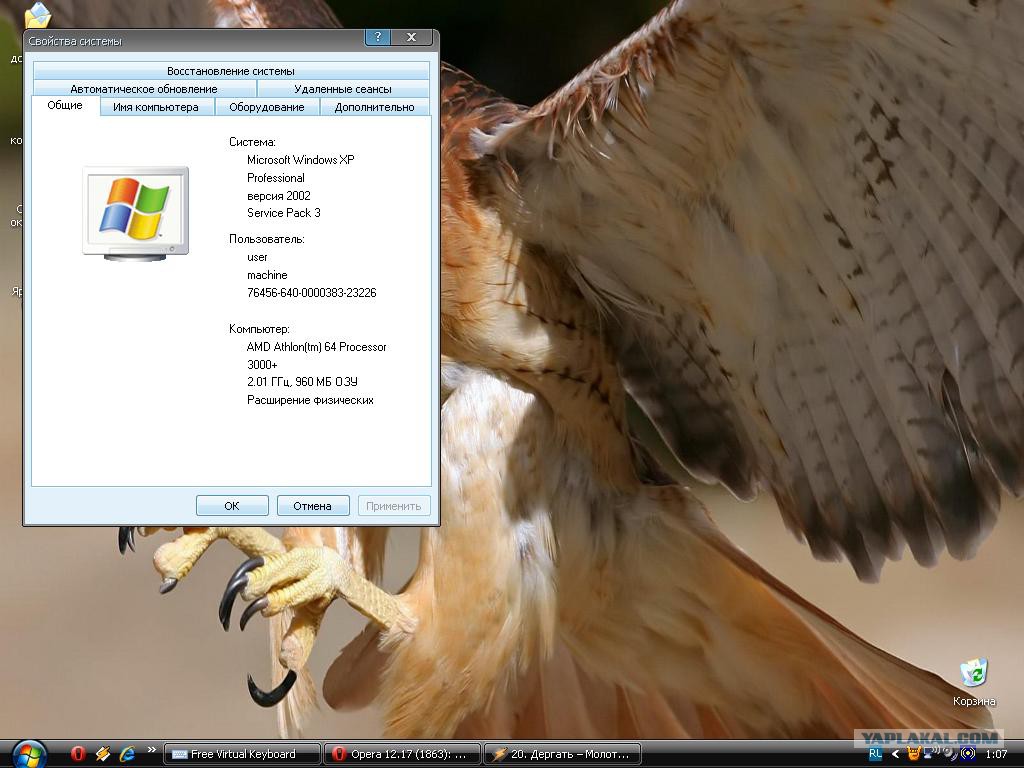Click the network connection tray icon
1024x768 pixels.
[932, 753]
